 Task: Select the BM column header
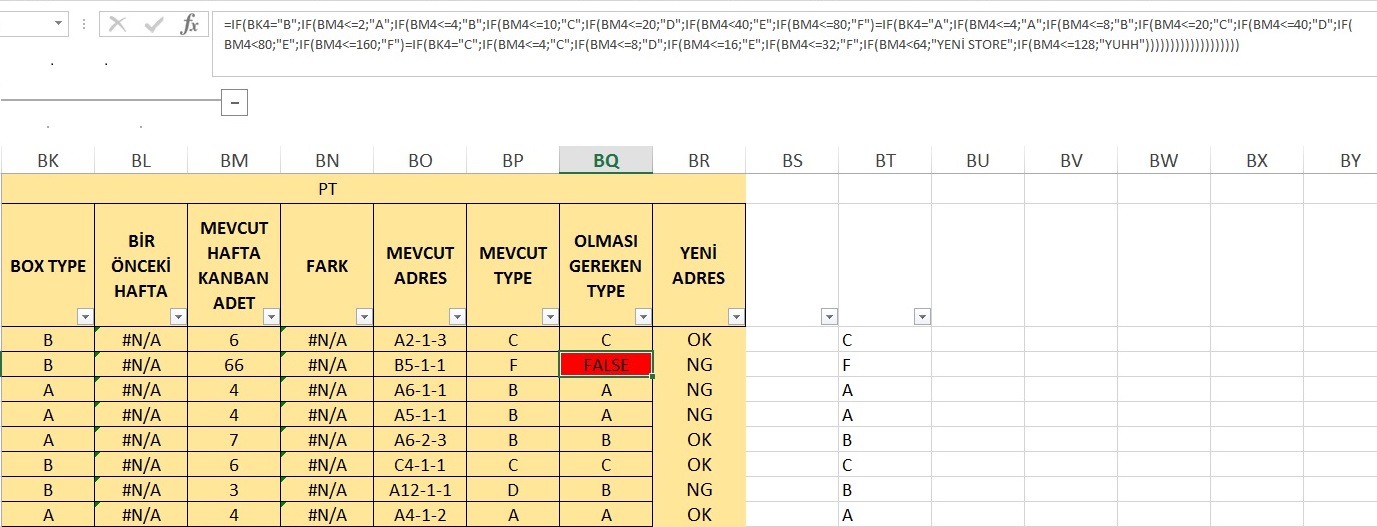(x=234, y=160)
